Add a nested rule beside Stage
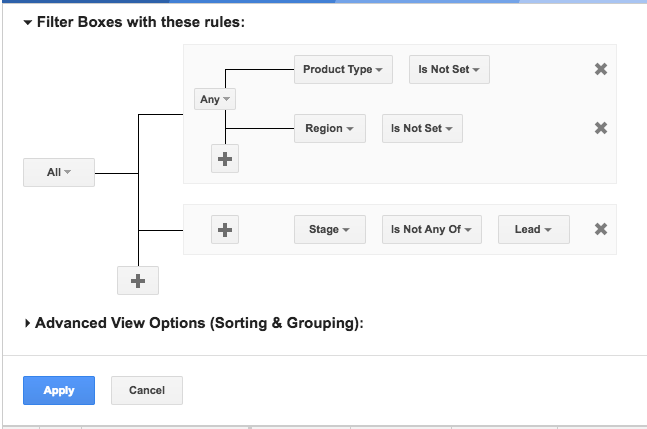647x429 pixels. pos(225,230)
